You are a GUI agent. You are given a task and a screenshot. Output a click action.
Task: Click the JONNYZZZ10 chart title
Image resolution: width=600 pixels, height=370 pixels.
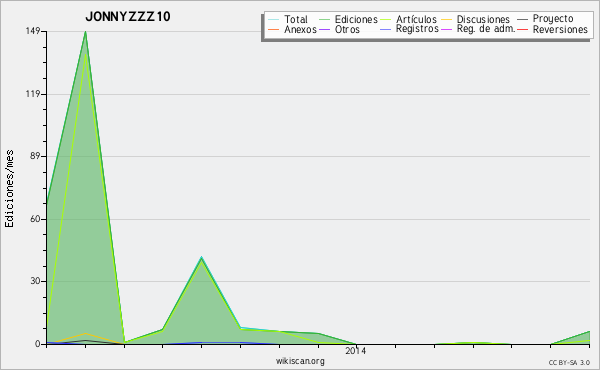click(128, 17)
